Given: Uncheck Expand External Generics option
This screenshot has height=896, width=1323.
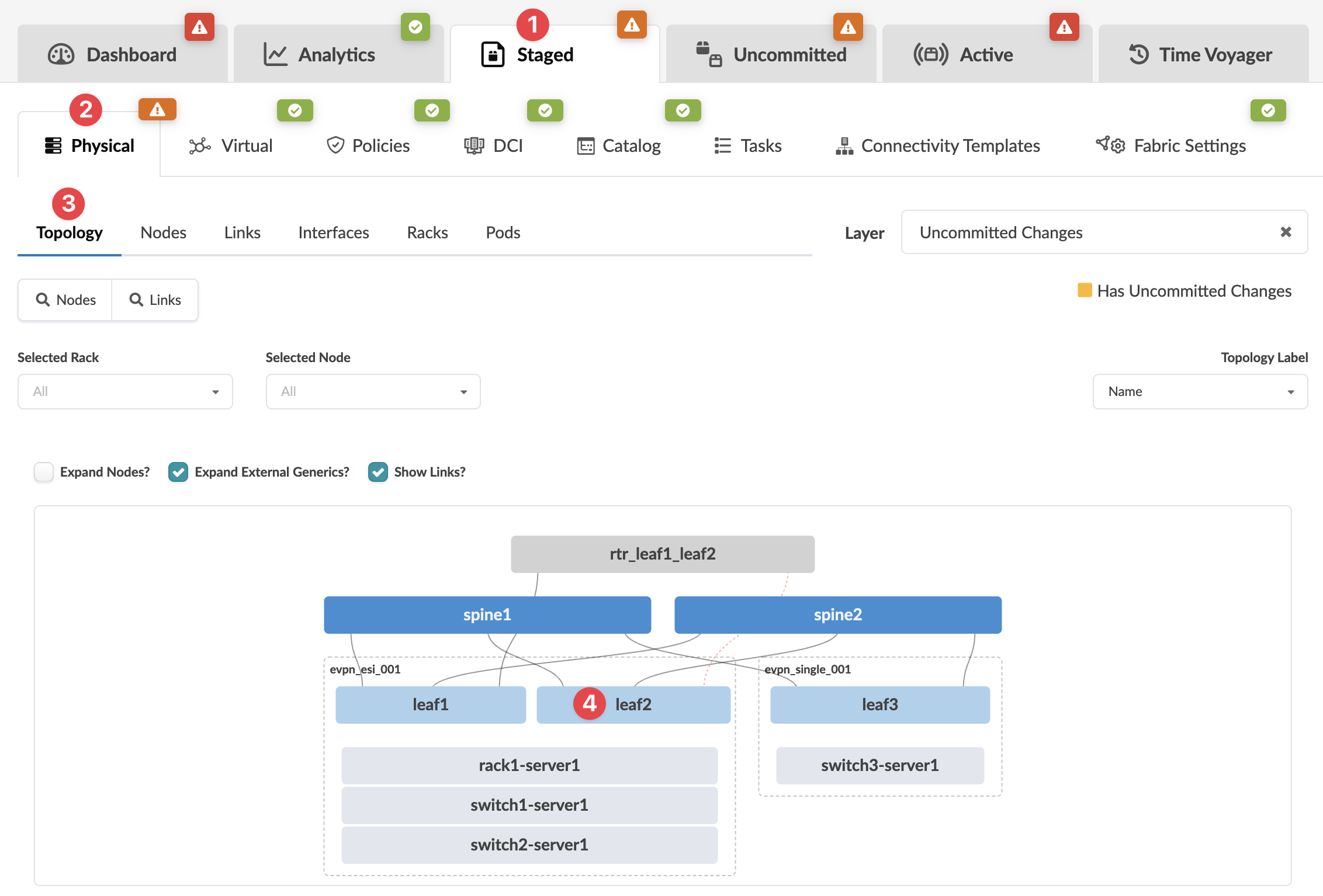Looking at the screenshot, I should tap(178, 472).
